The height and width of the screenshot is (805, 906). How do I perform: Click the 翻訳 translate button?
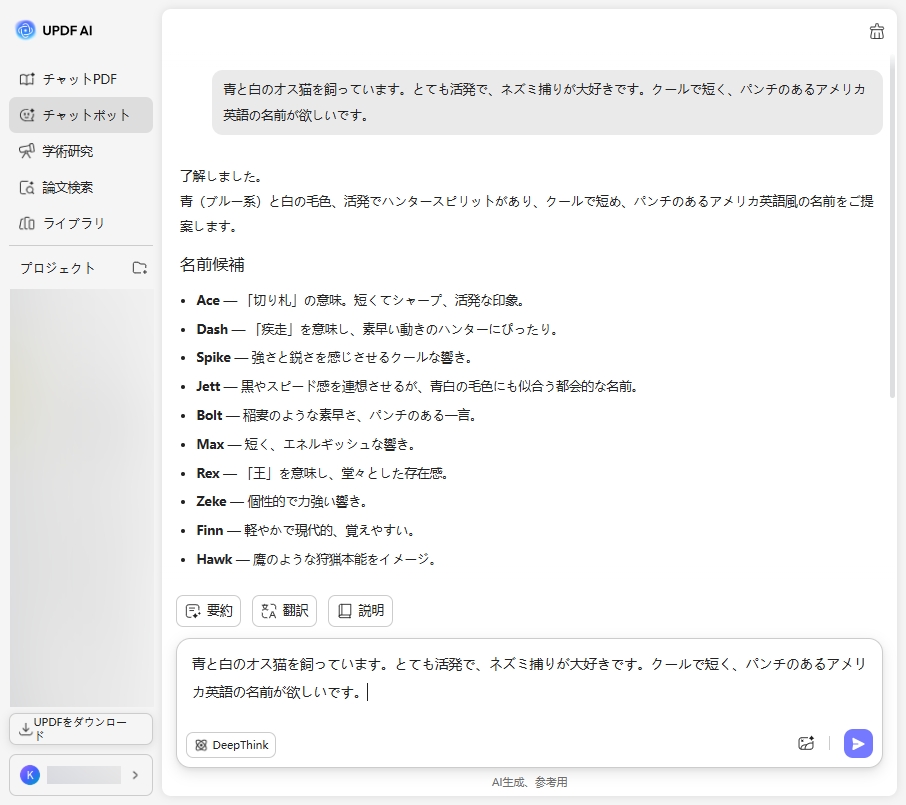coord(284,610)
